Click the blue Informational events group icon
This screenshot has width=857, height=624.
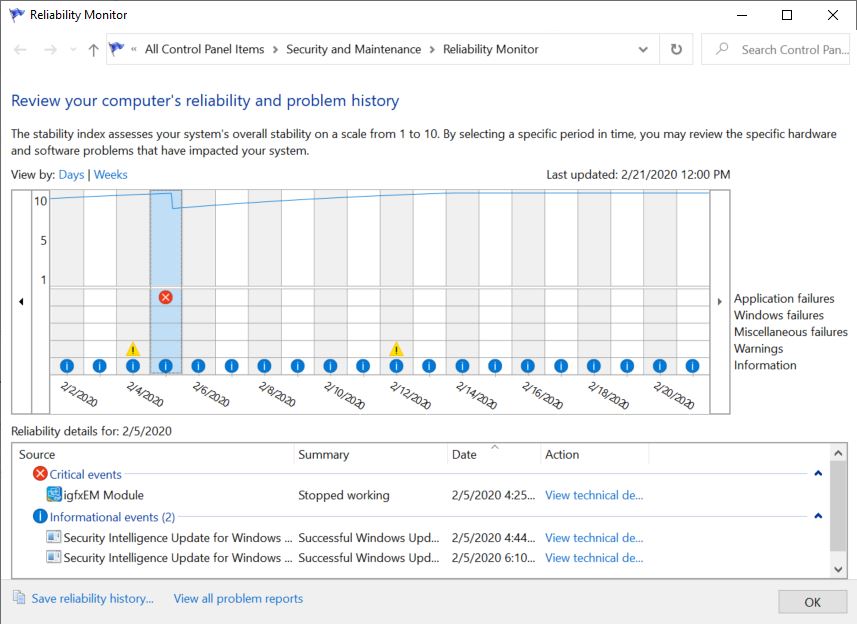(x=40, y=516)
